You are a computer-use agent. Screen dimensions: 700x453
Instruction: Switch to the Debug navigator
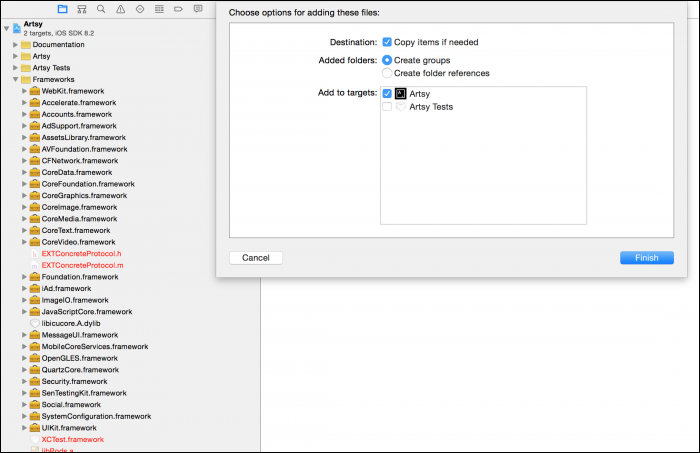coord(158,9)
